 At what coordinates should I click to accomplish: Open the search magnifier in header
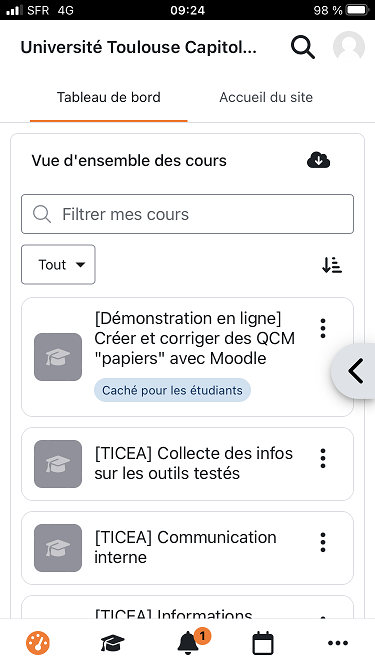pos(303,47)
